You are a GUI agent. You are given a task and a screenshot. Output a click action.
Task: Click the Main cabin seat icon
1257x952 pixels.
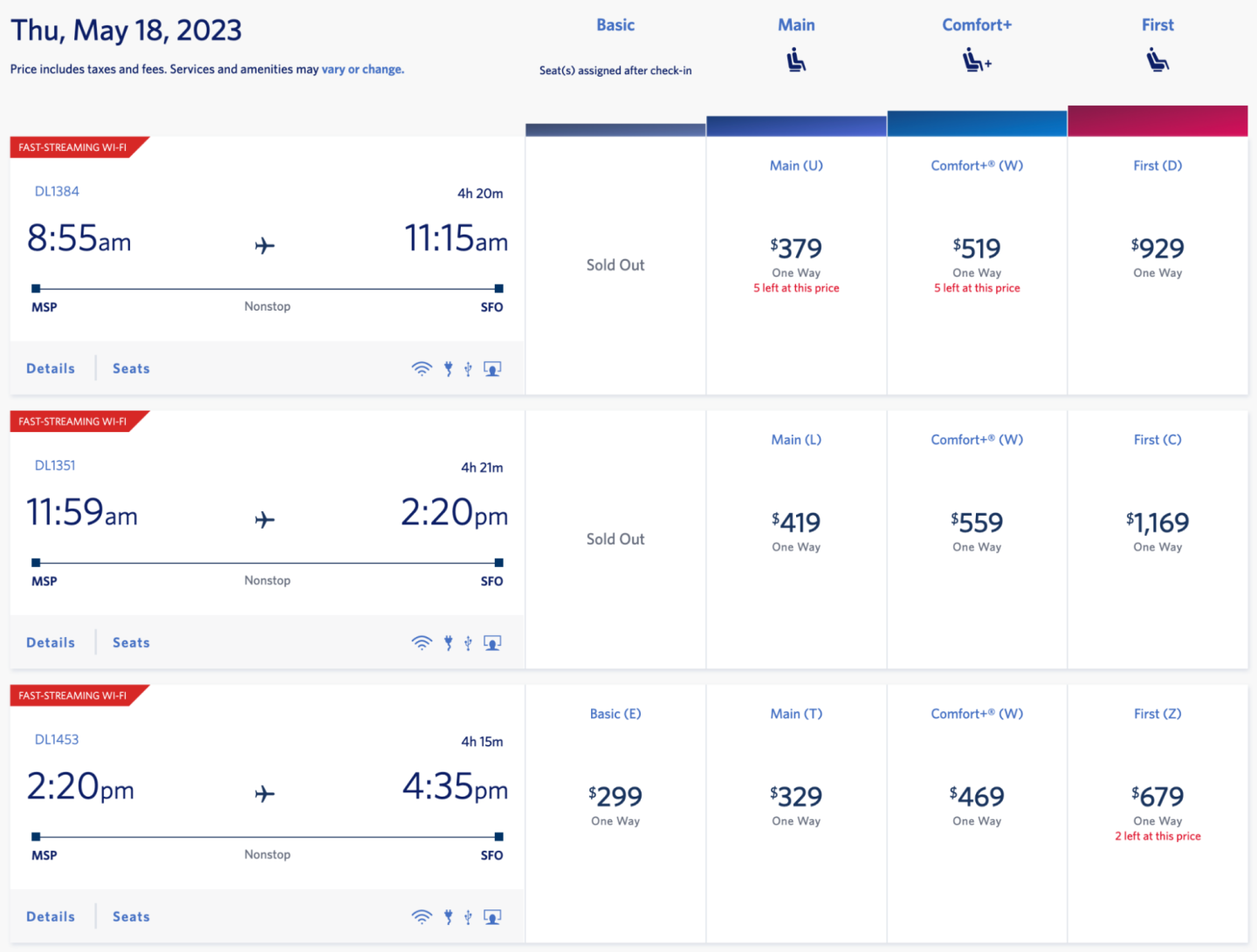pos(796,61)
